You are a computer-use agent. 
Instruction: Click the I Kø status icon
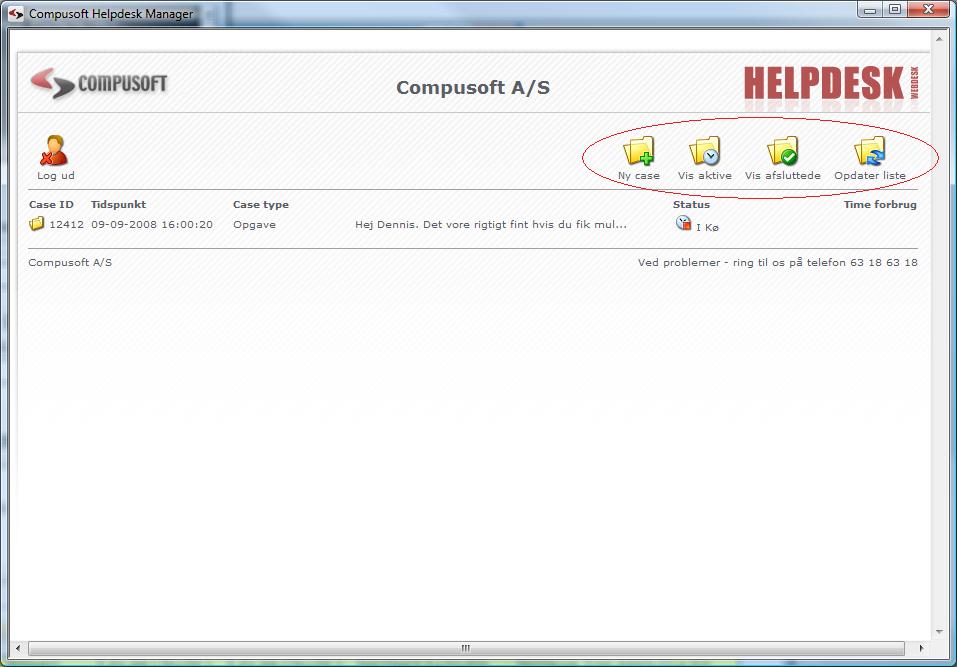(x=683, y=223)
